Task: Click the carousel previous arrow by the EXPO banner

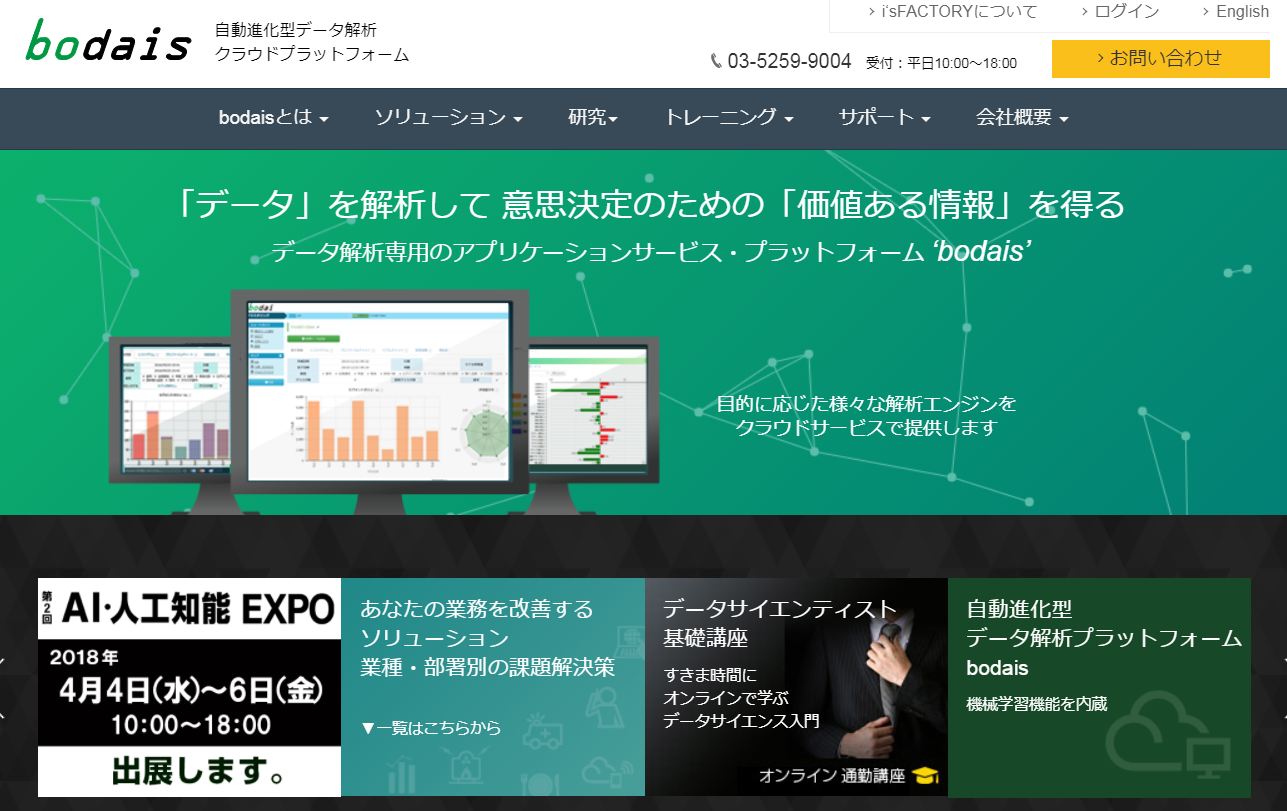Action: click(x=3, y=688)
